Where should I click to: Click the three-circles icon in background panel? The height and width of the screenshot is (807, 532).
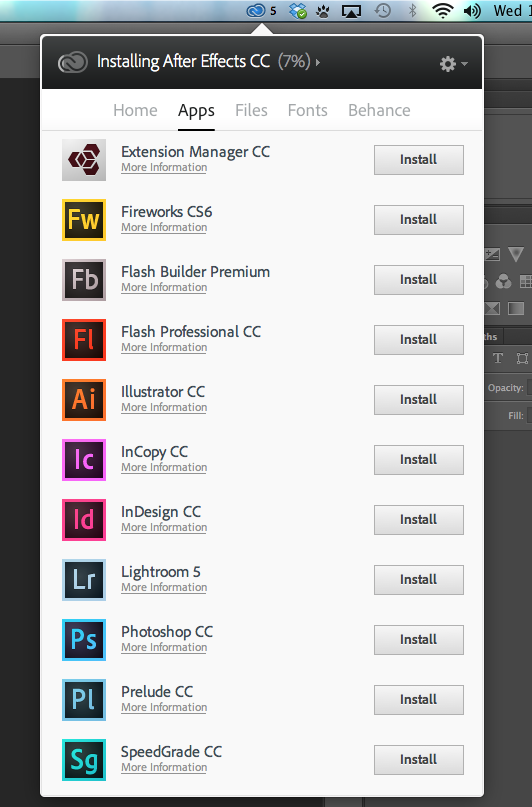503,281
